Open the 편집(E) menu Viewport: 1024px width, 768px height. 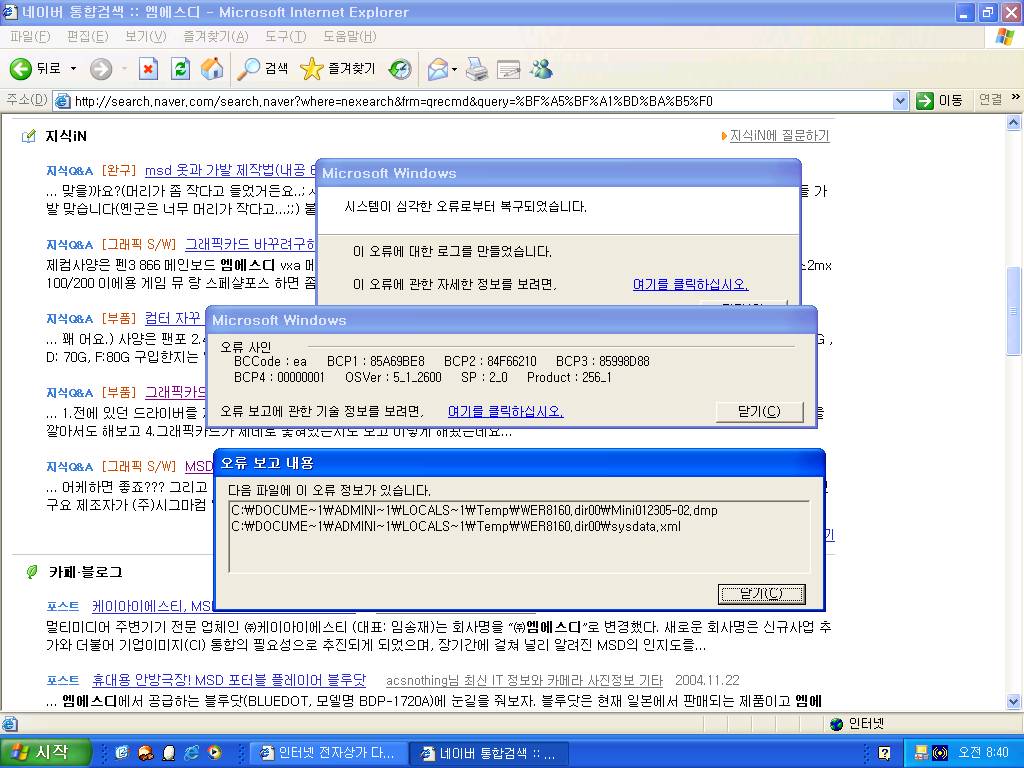(x=88, y=37)
